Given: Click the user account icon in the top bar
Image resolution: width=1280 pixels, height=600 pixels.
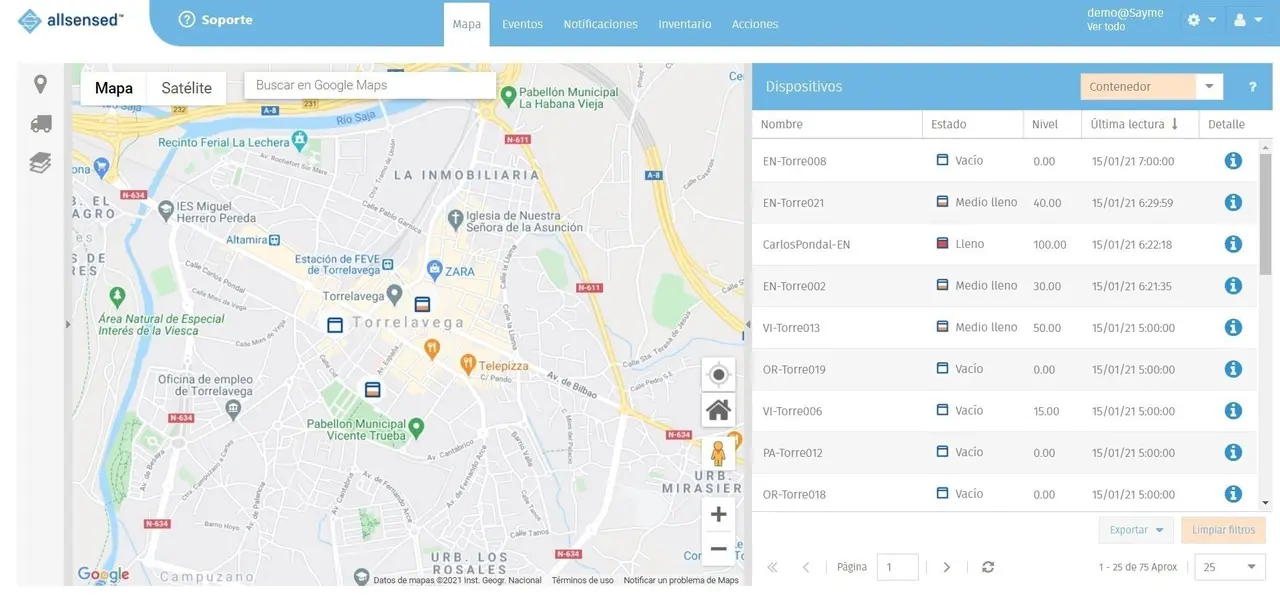Looking at the screenshot, I should point(1240,18).
